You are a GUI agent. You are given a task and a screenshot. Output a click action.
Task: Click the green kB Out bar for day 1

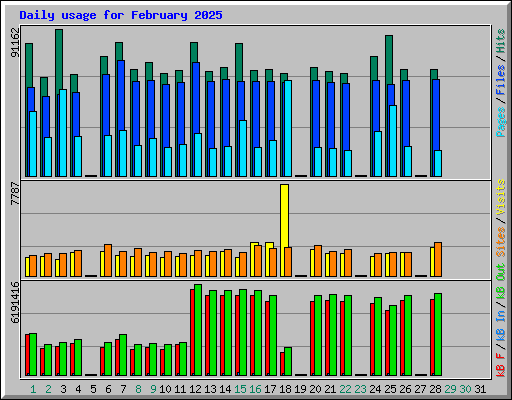tap(33, 355)
